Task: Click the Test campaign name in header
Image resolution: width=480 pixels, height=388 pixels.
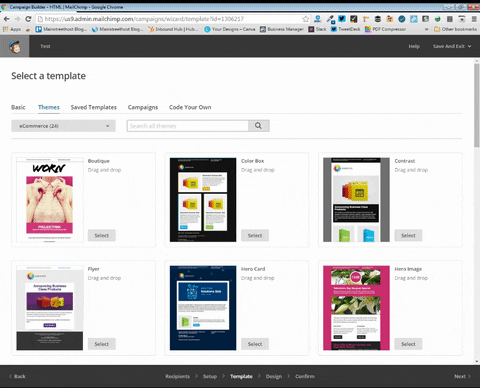Action: (x=45, y=46)
